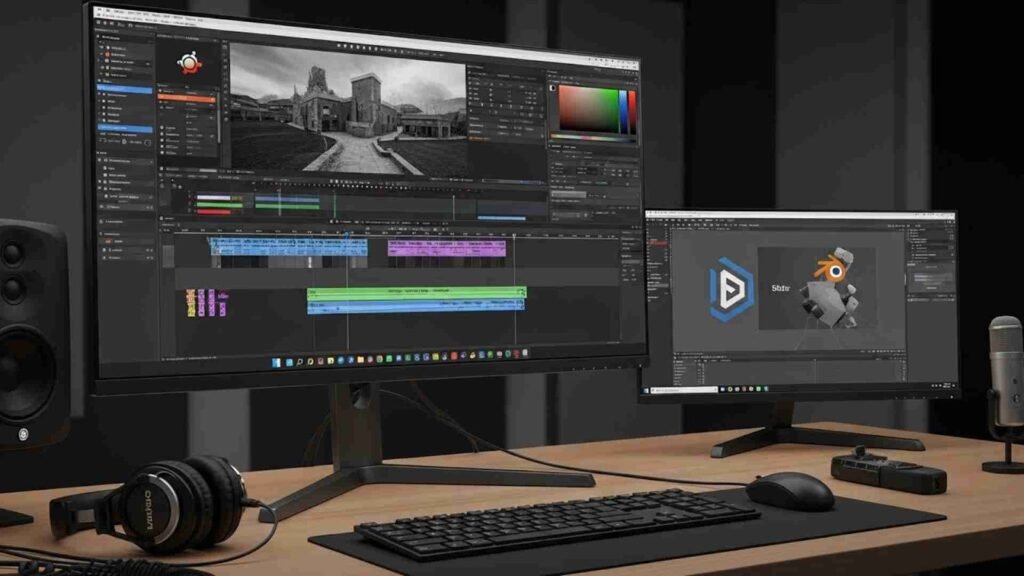Screen dimensions: 1024x576
Task: Select the purple clip on the upper timeline track
Action: click(x=445, y=247)
